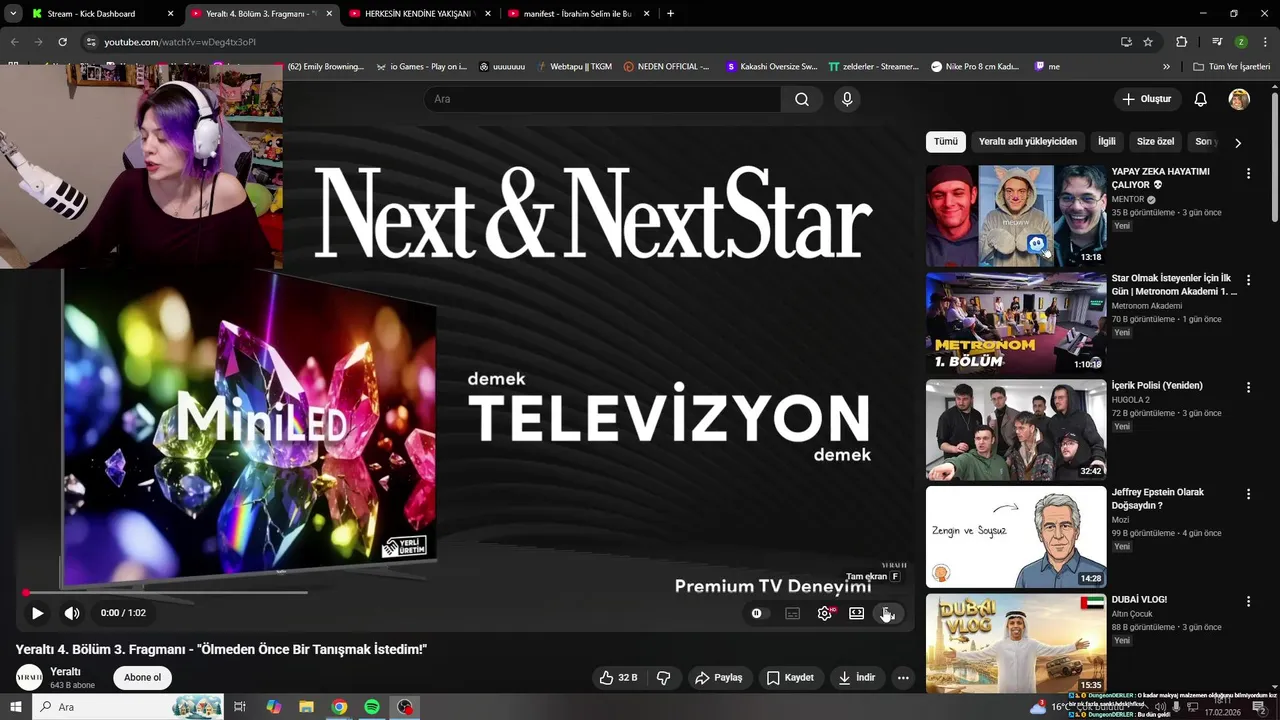Mute the video using the speaker icon
1280x720 pixels.
point(72,613)
